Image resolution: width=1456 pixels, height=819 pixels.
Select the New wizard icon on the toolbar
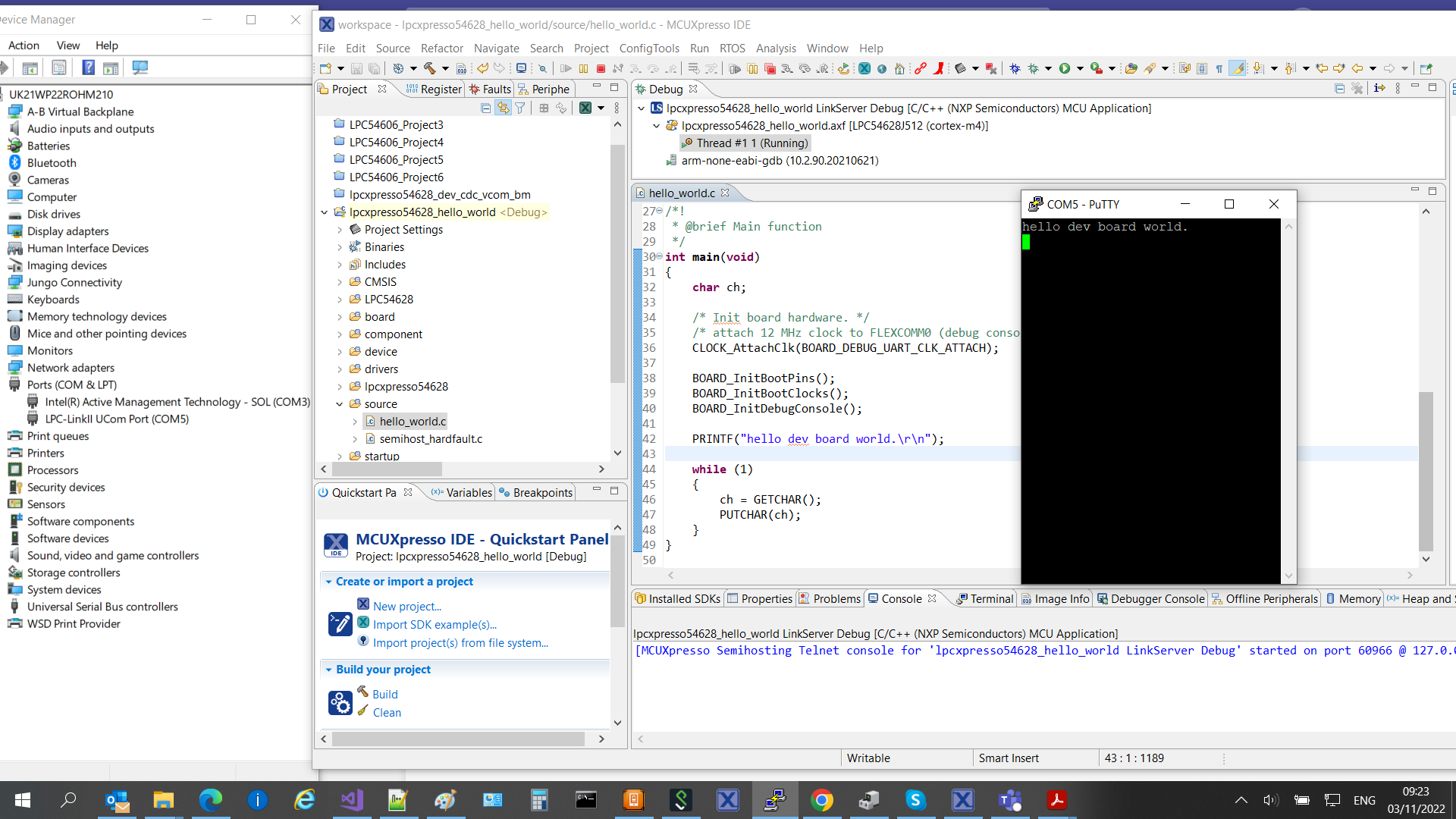pyautogui.click(x=326, y=68)
